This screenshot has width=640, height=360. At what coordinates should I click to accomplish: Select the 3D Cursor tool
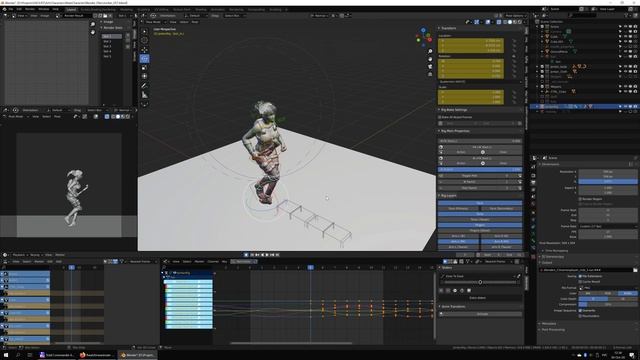pyautogui.click(x=144, y=40)
